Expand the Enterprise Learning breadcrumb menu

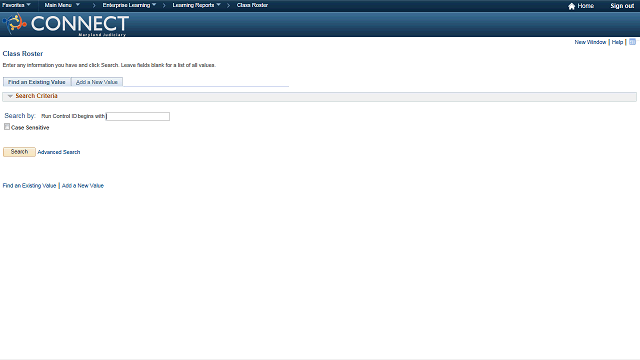click(129, 5)
